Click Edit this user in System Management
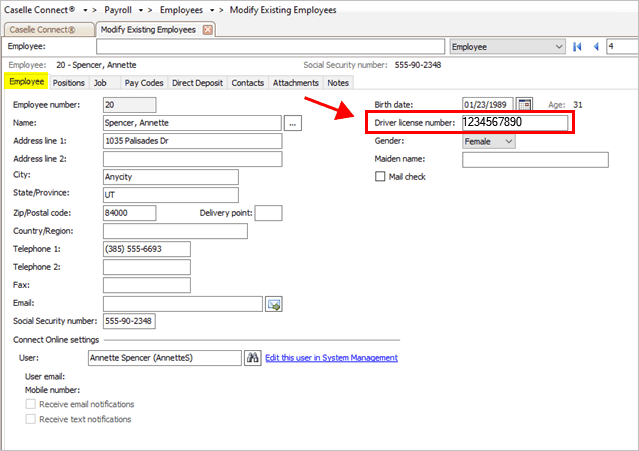639x451 pixels. (331, 358)
